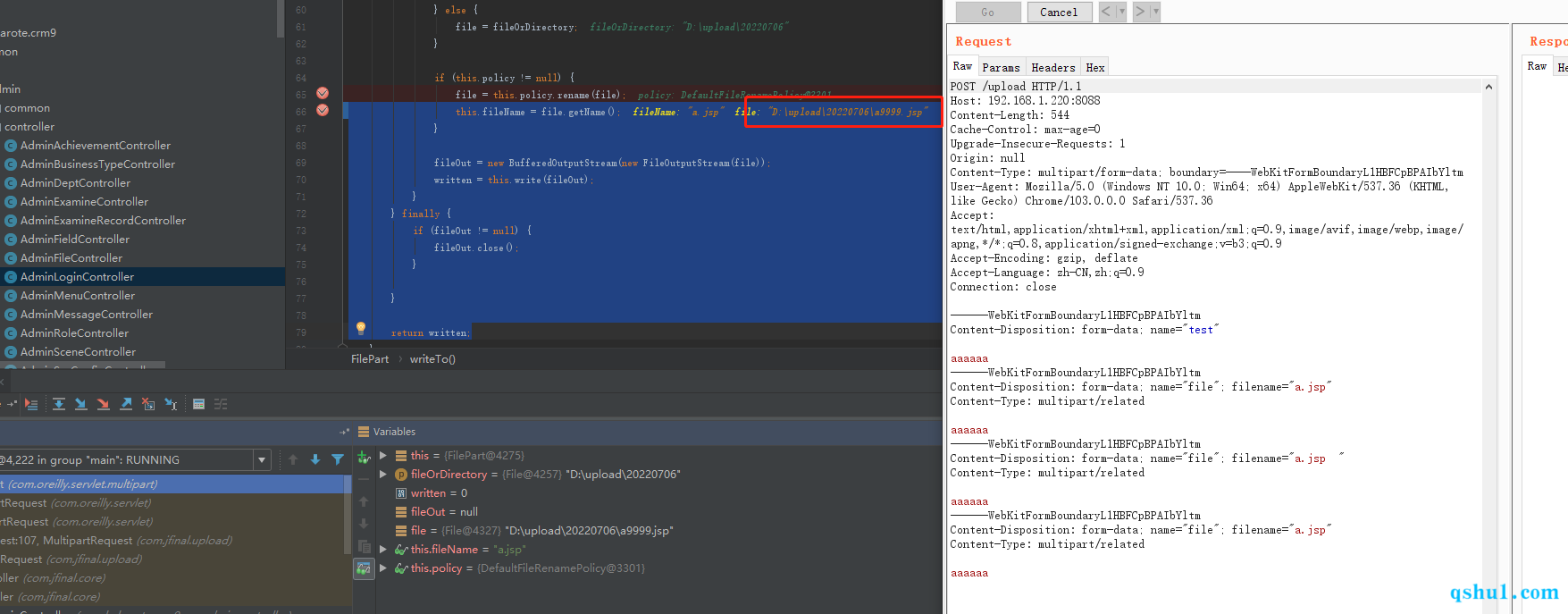The width and height of the screenshot is (1568, 614).
Task: Click the FilePart breadcrumb
Action: (x=370, y=359)
